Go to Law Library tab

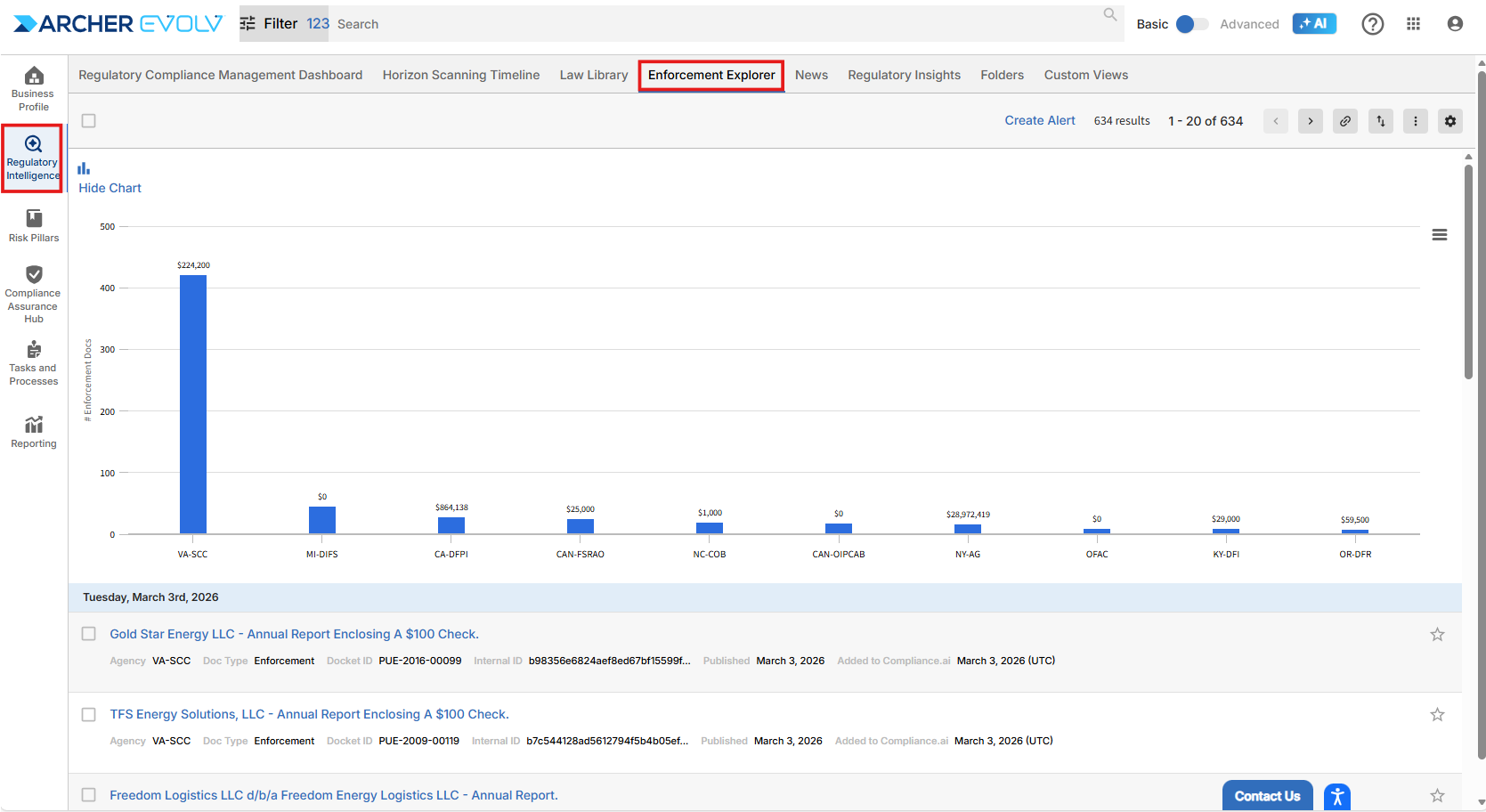pos(594,76)
